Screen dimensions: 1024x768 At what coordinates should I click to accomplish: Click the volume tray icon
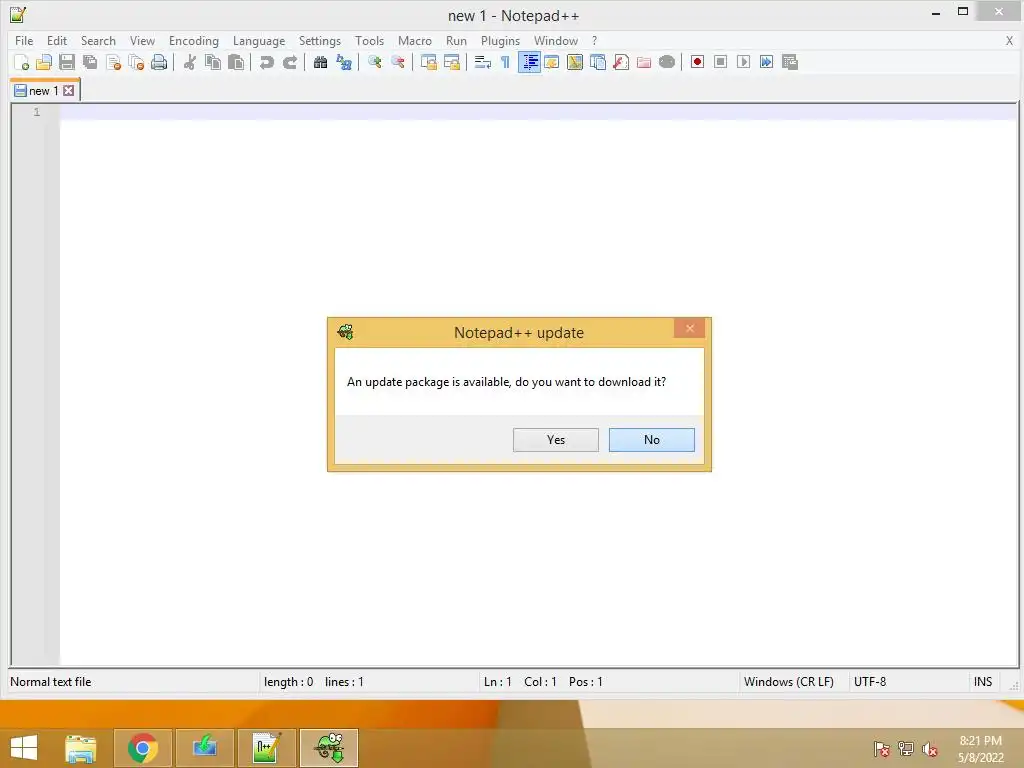click(x=930, y=749)
